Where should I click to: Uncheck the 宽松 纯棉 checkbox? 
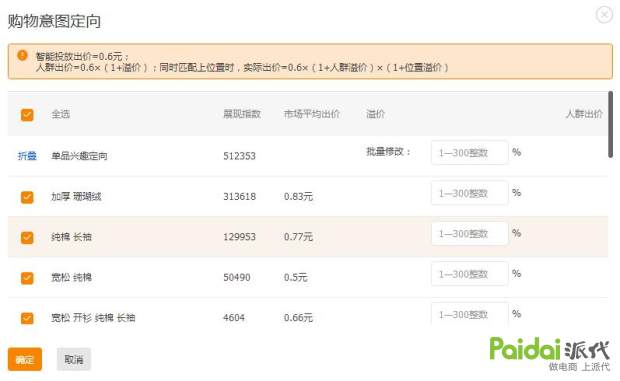(27, 278)
